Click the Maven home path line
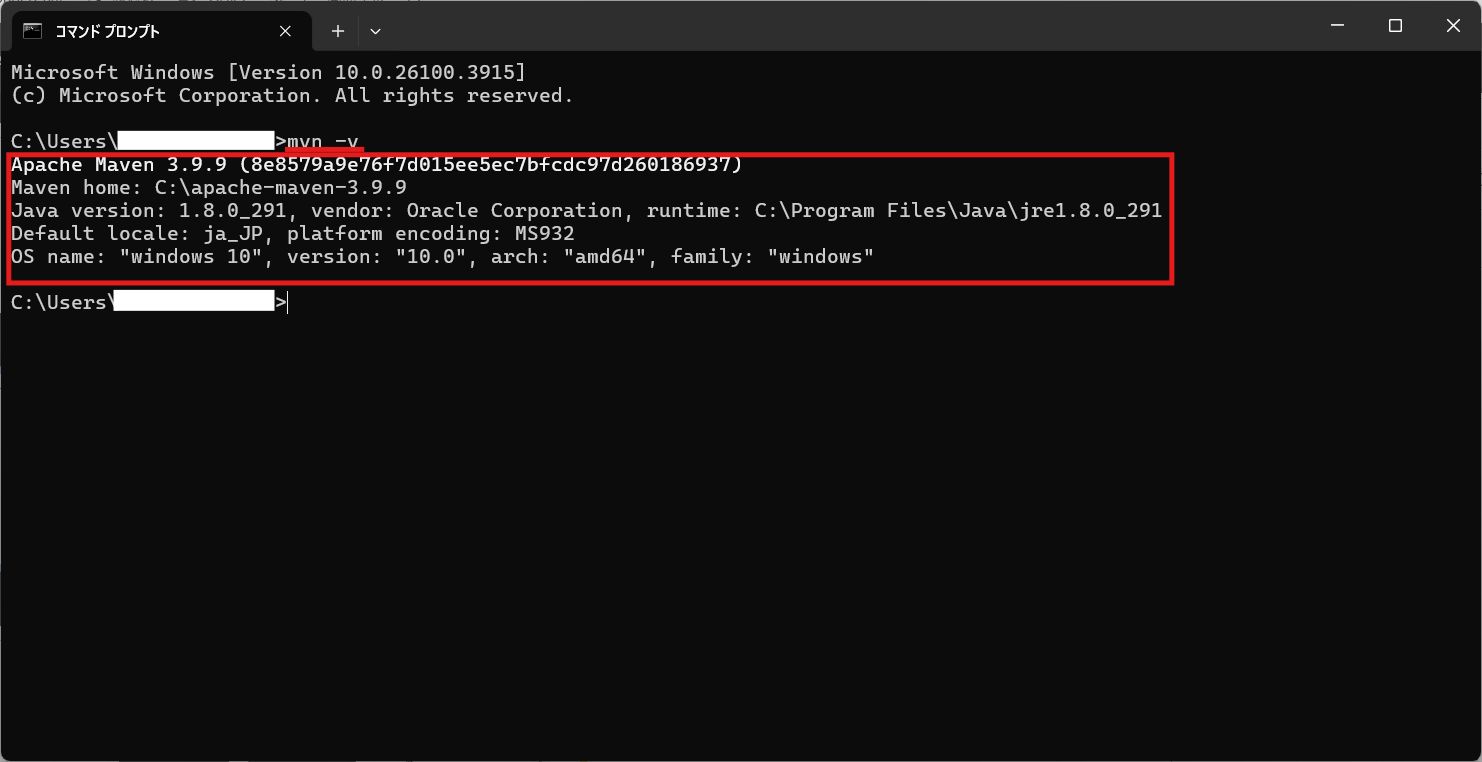This screenshot has height=762, width=1482. point(209,187)
